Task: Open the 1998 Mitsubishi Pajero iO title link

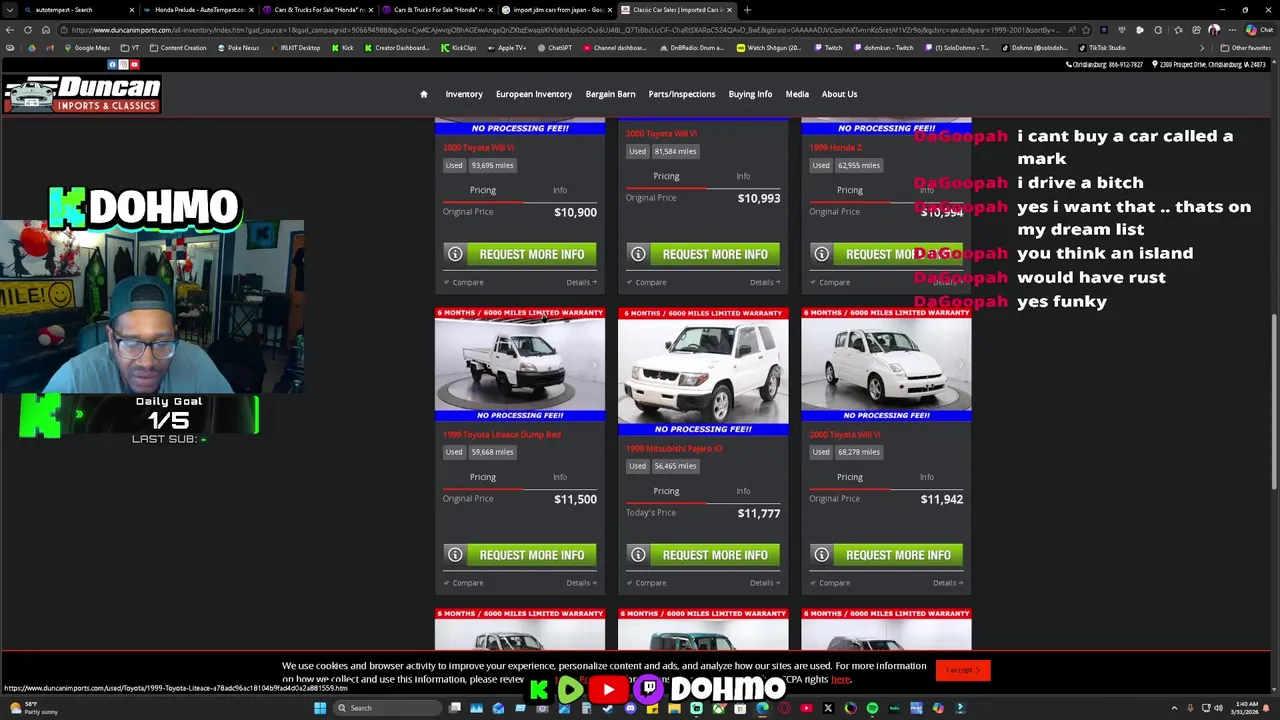Action: coord(674,449)
